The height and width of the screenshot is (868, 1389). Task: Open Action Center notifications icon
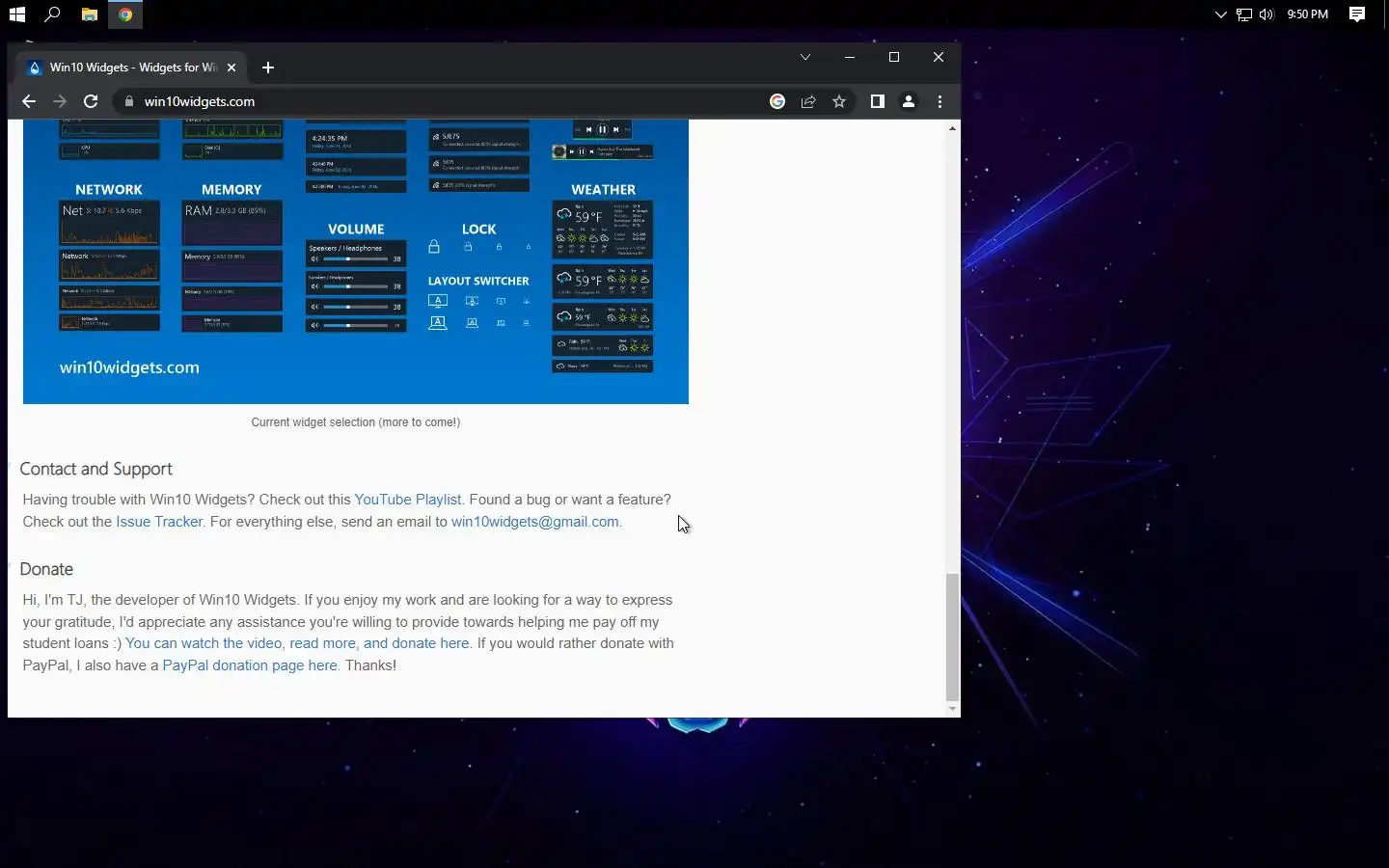point(1357,14)
